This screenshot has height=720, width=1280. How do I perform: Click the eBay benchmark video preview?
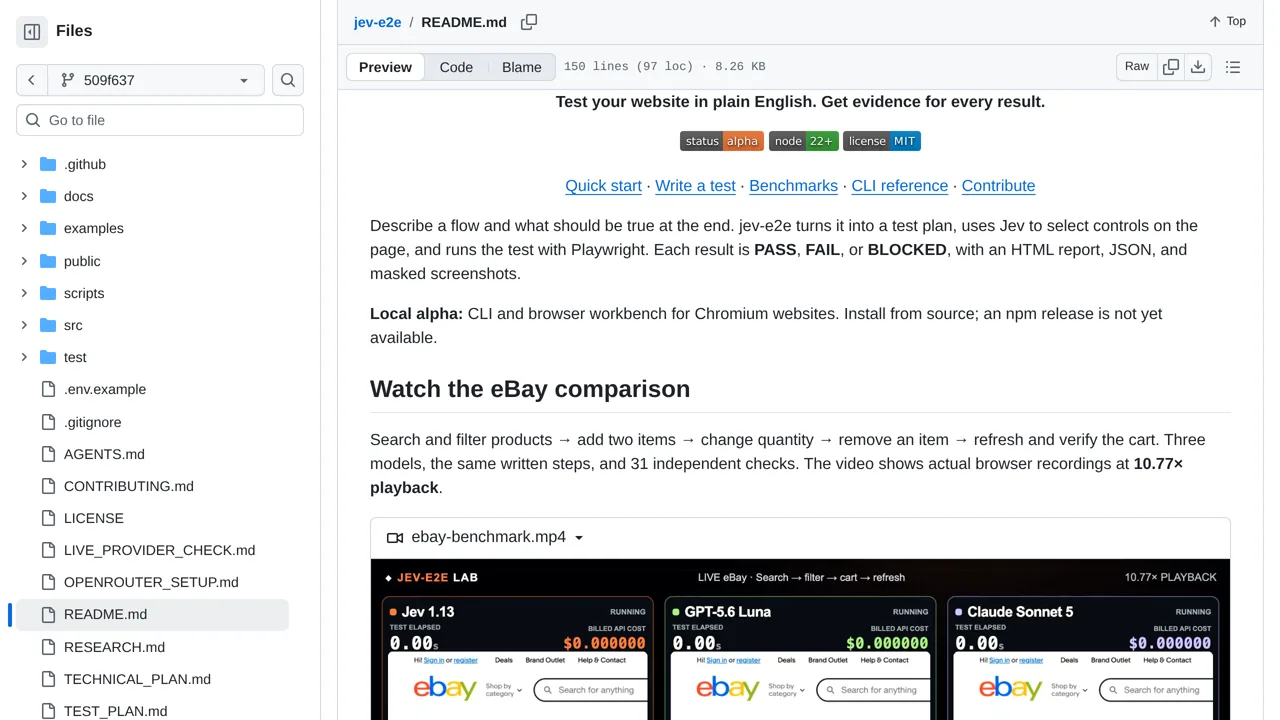(800, 639)
